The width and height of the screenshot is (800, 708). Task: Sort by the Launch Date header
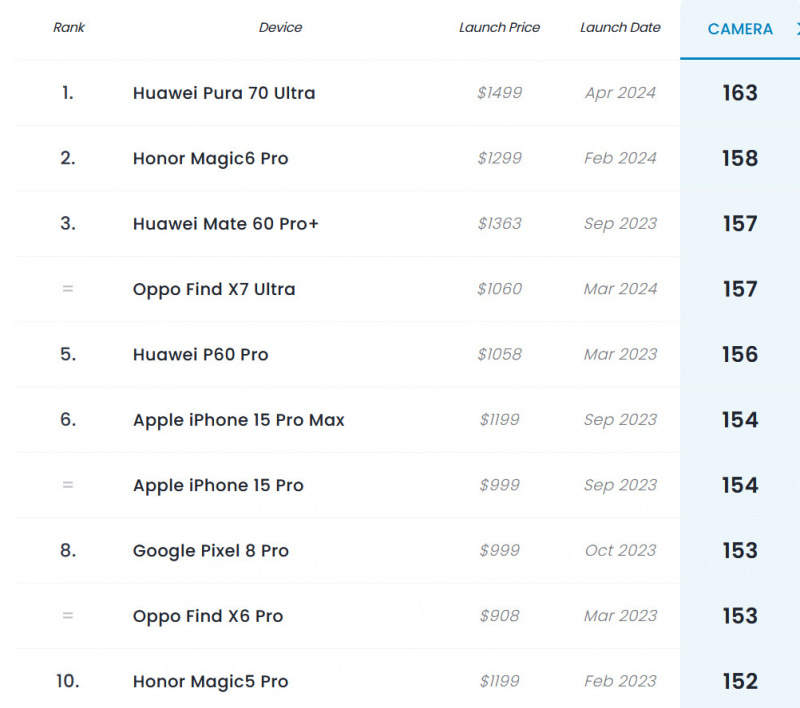point(620,28)
